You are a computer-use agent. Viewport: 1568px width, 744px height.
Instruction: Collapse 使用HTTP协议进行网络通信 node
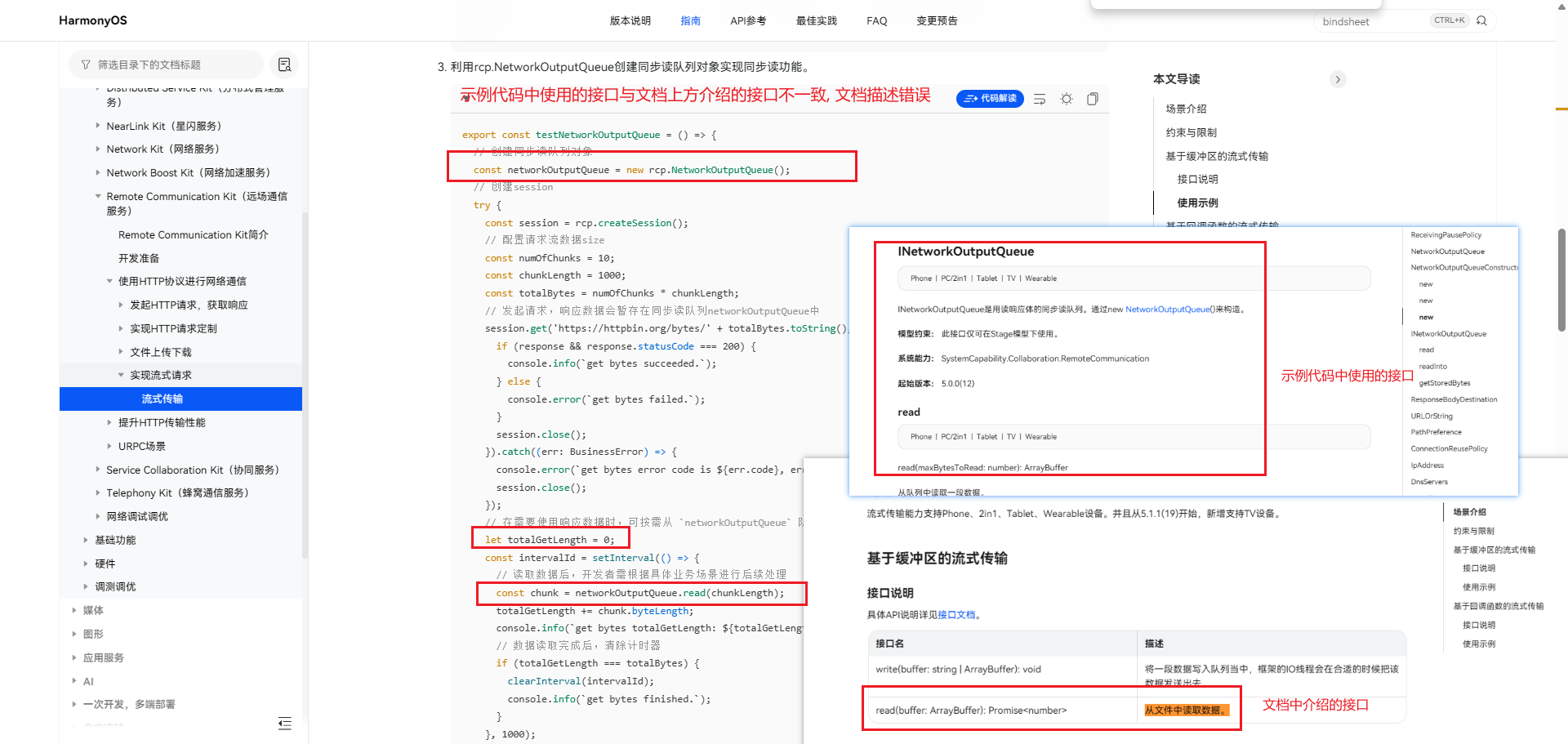tap(109, 281)
